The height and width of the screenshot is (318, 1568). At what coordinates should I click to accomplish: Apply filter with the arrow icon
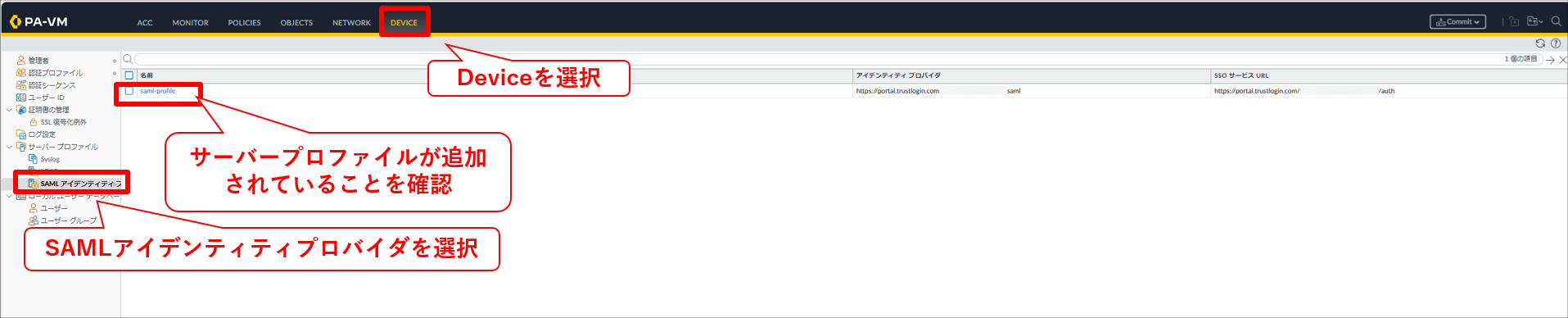pos(1550,60)
